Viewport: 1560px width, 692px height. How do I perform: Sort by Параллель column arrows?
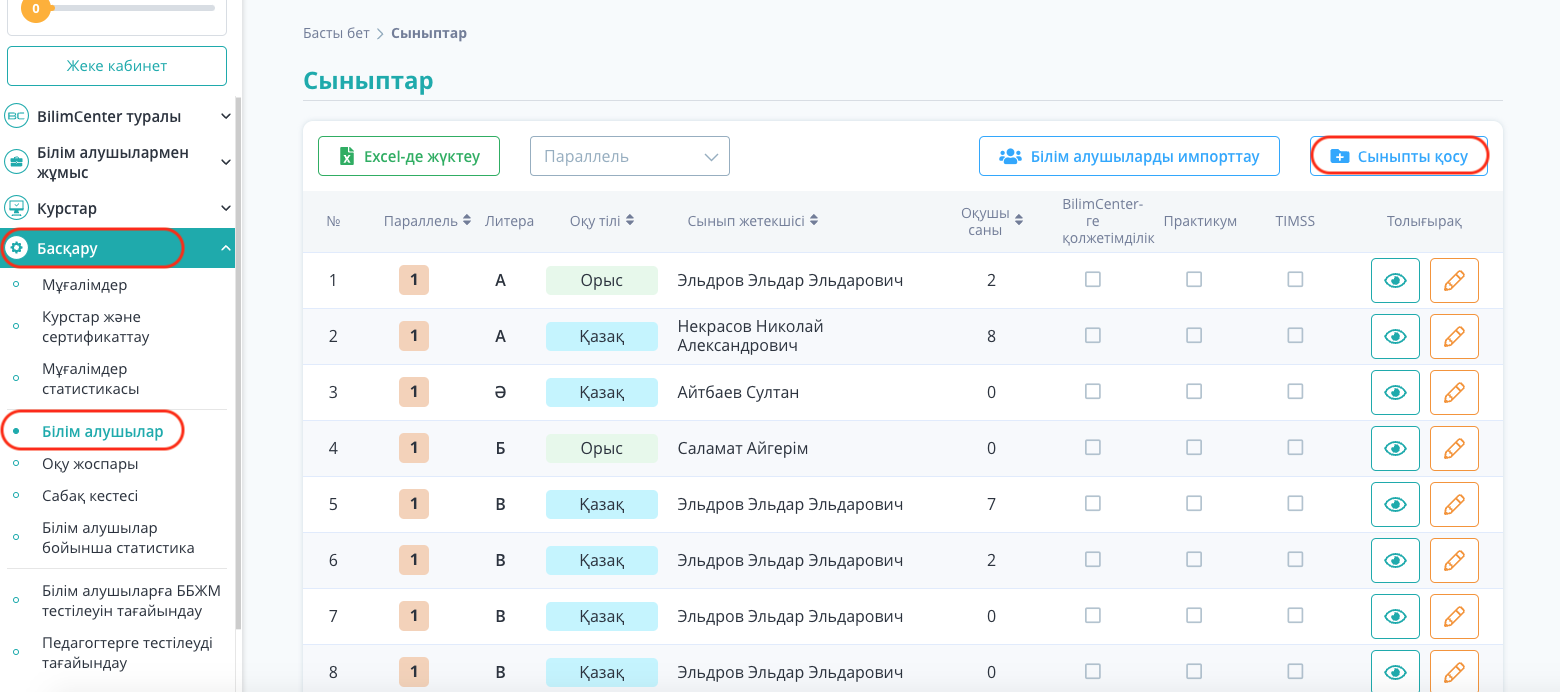[467, 221]
